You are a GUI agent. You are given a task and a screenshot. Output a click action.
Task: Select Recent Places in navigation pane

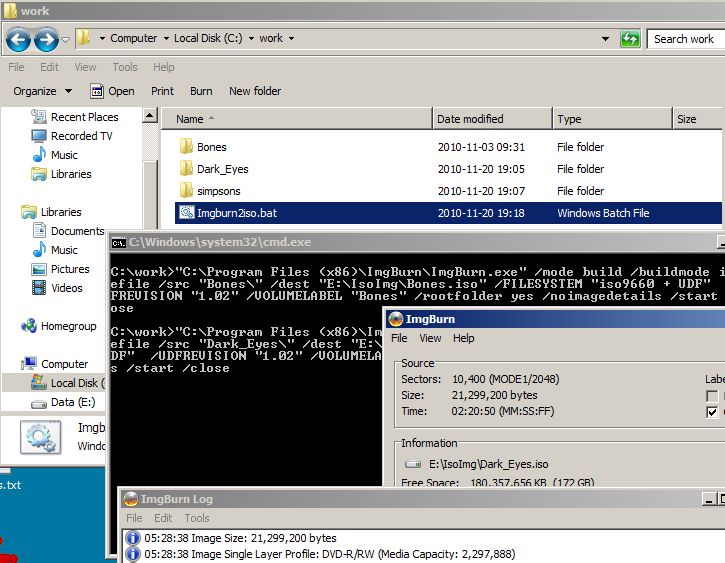[85, 117]
